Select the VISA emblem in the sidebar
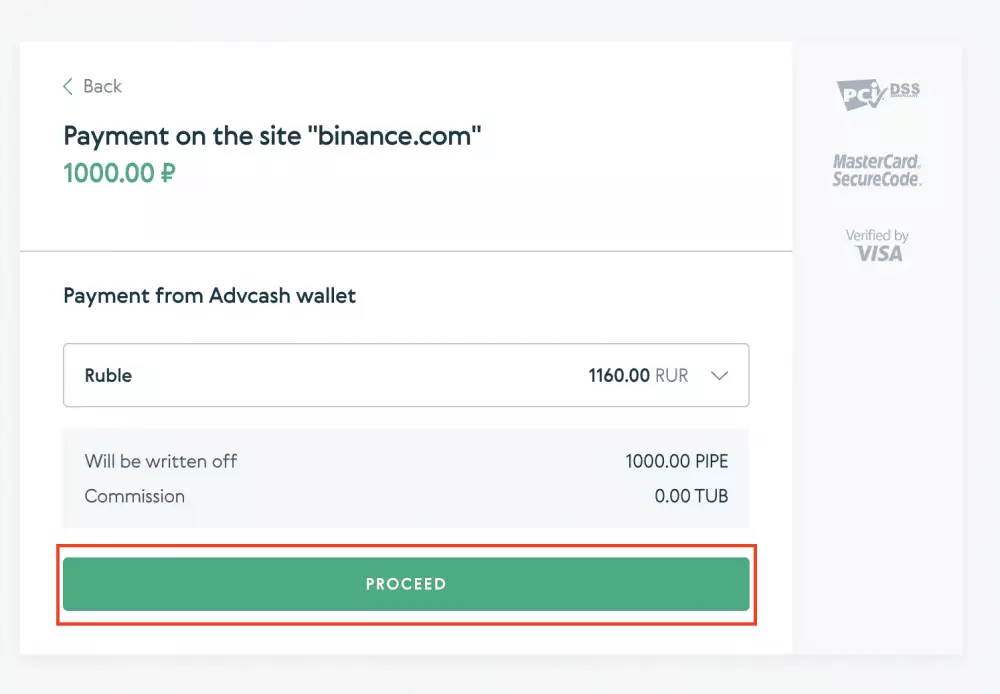1000x694 pixels. coord(879,253)
